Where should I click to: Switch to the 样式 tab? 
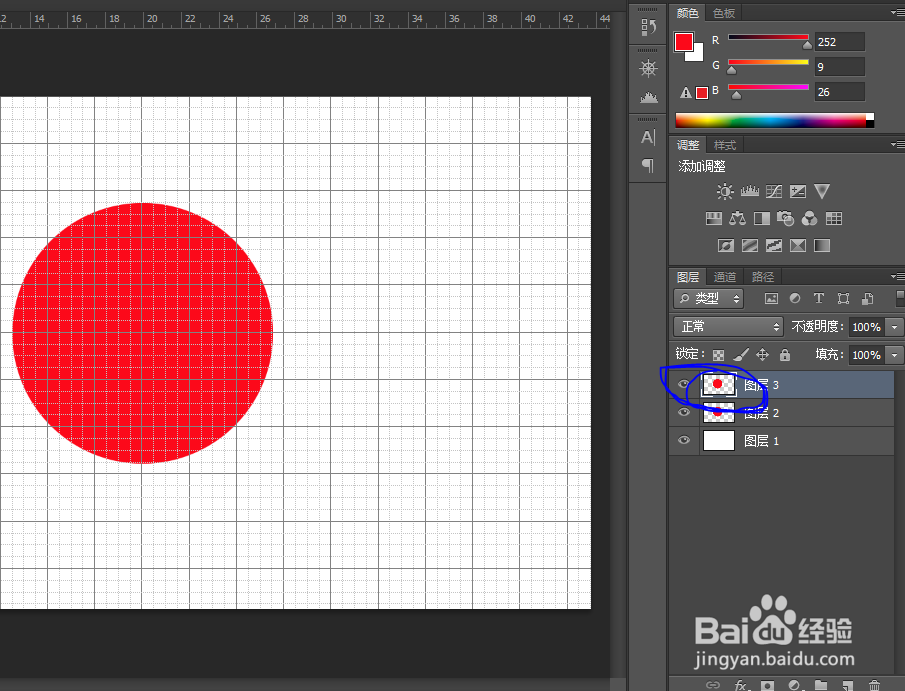click(724, 145)
